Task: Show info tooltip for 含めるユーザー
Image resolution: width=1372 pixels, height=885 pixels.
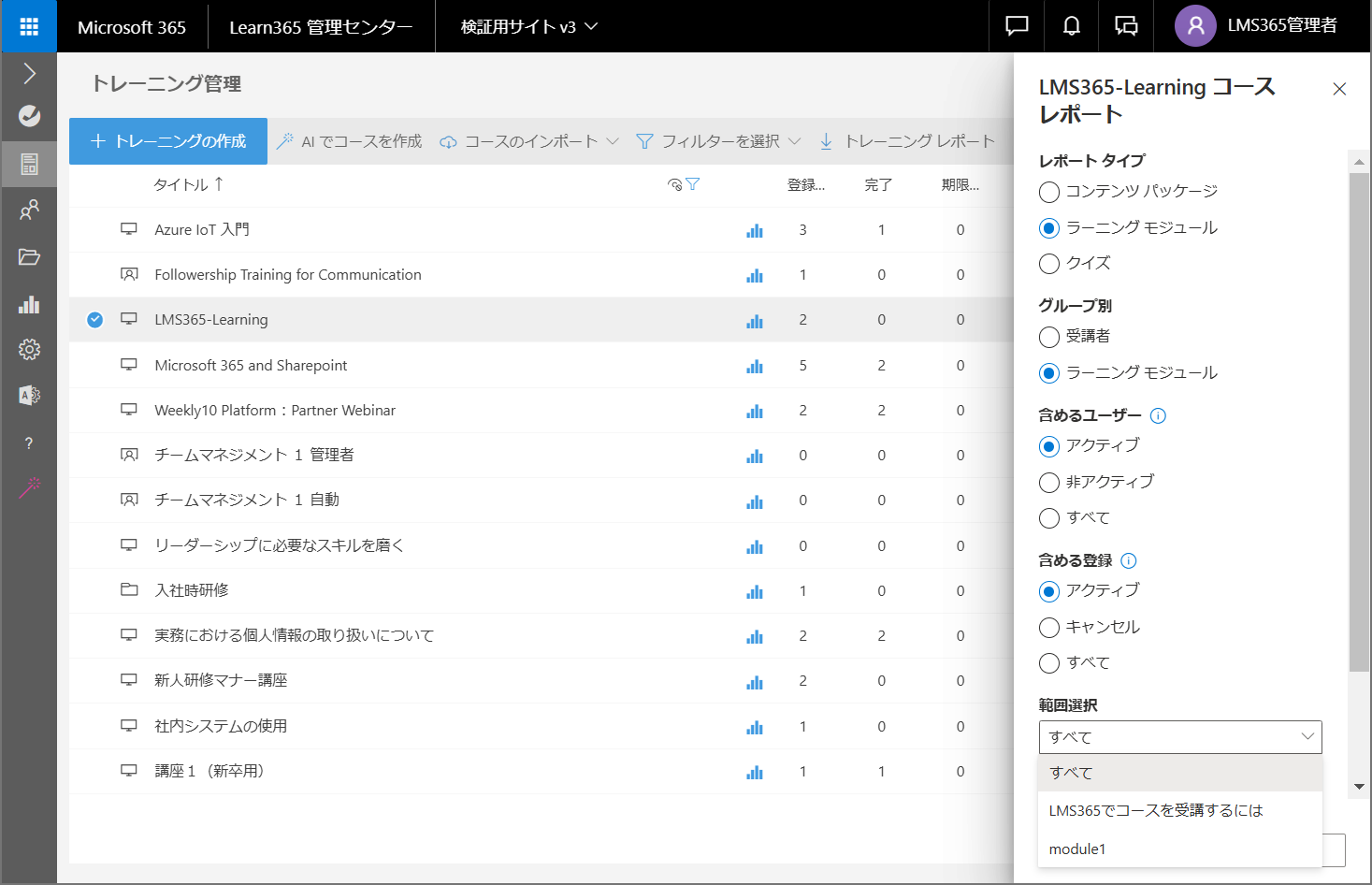Action: coord(1158,415)
